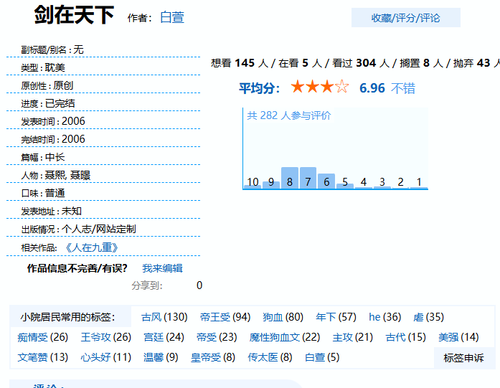500x388 pixels.
Task: Click the rating bar for score 6
Action: click(326, 181)
